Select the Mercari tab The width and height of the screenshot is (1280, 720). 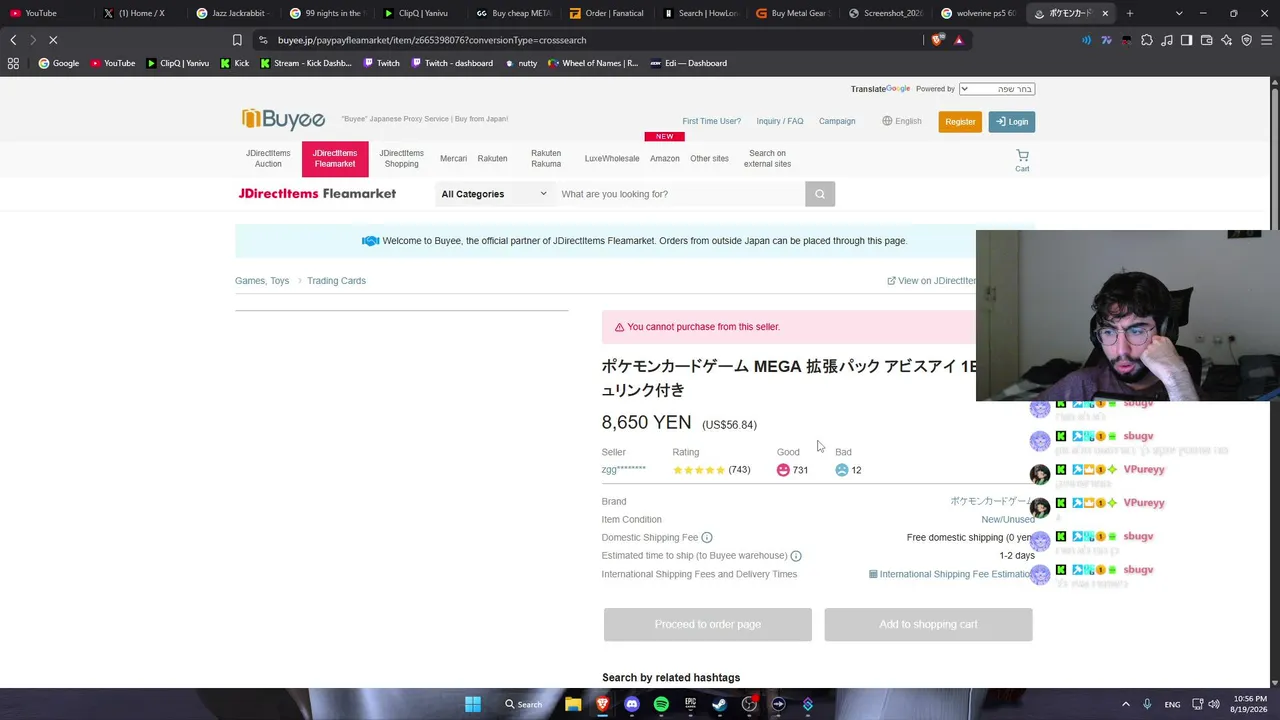click(453, 159)
